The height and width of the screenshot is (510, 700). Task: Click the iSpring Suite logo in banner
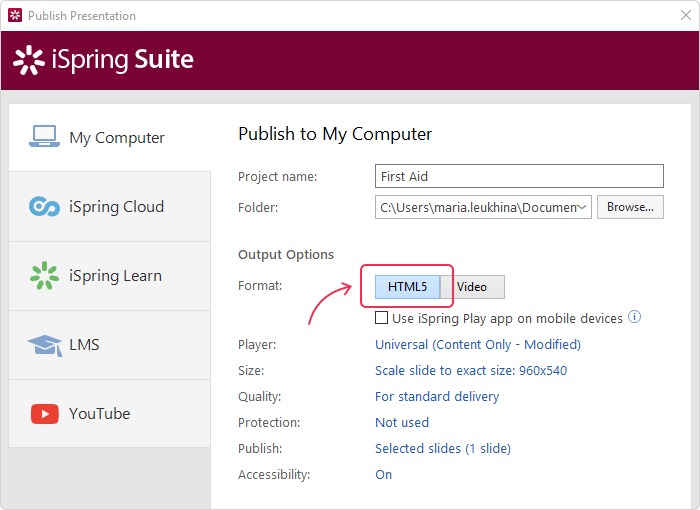point(103,60)
